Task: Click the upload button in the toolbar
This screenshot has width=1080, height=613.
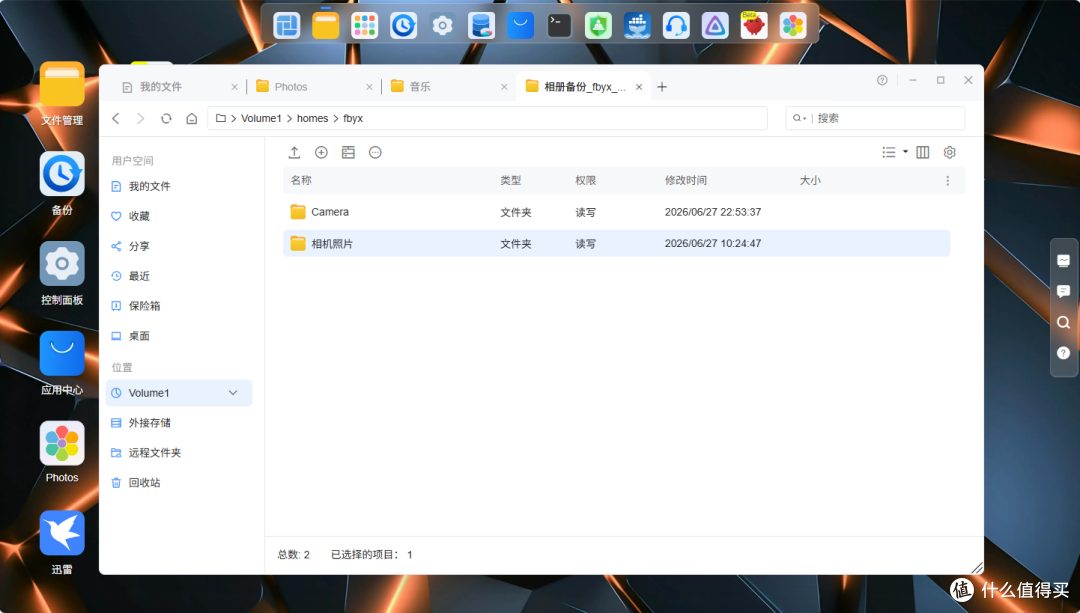Action: click(x=294, y=152)
